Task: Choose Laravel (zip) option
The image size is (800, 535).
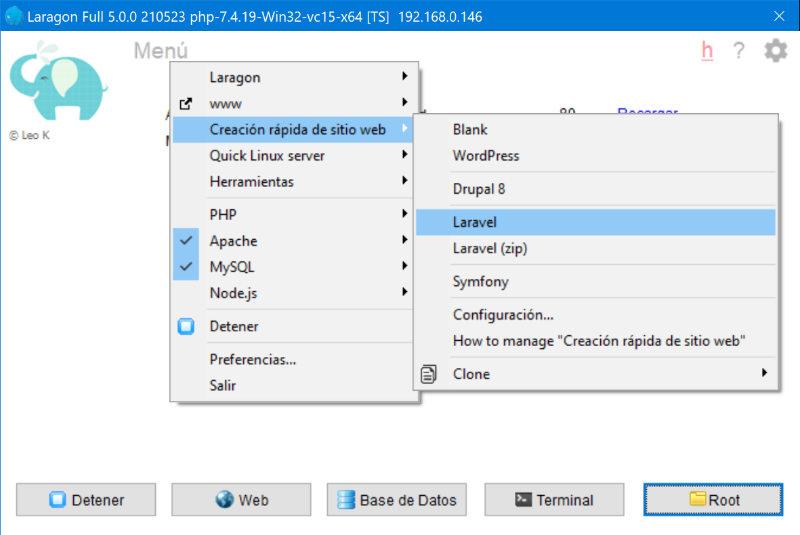Action: point(595,248)
